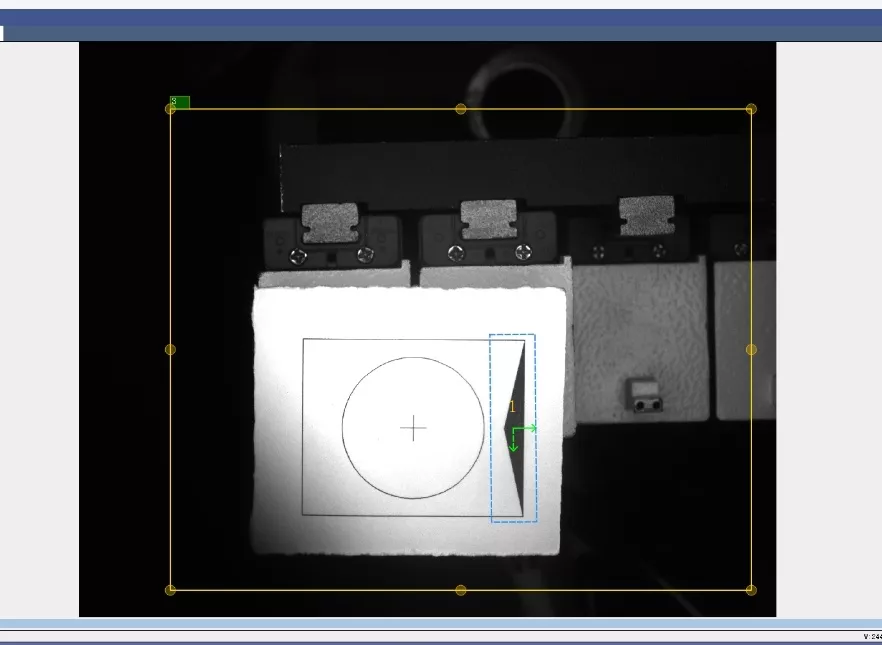Select the bottom-left corner handle of yellow region
Viewport: 882px width, 645px height.
tap(170, 590)
